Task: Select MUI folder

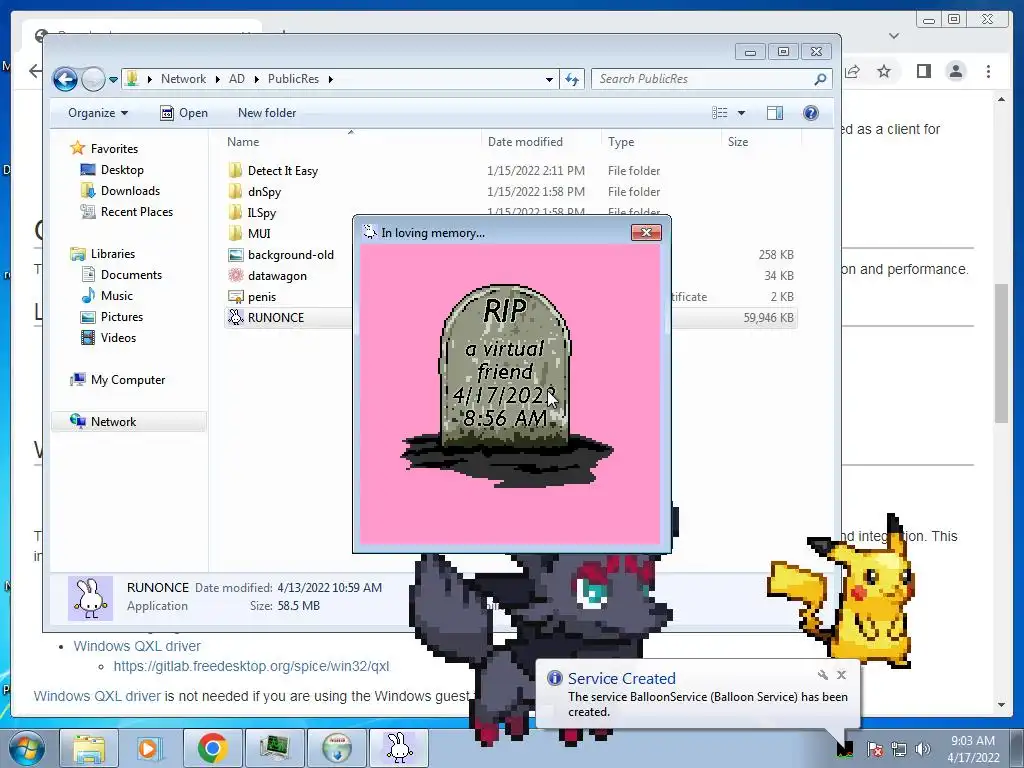Action: click(x=259, y=233)
